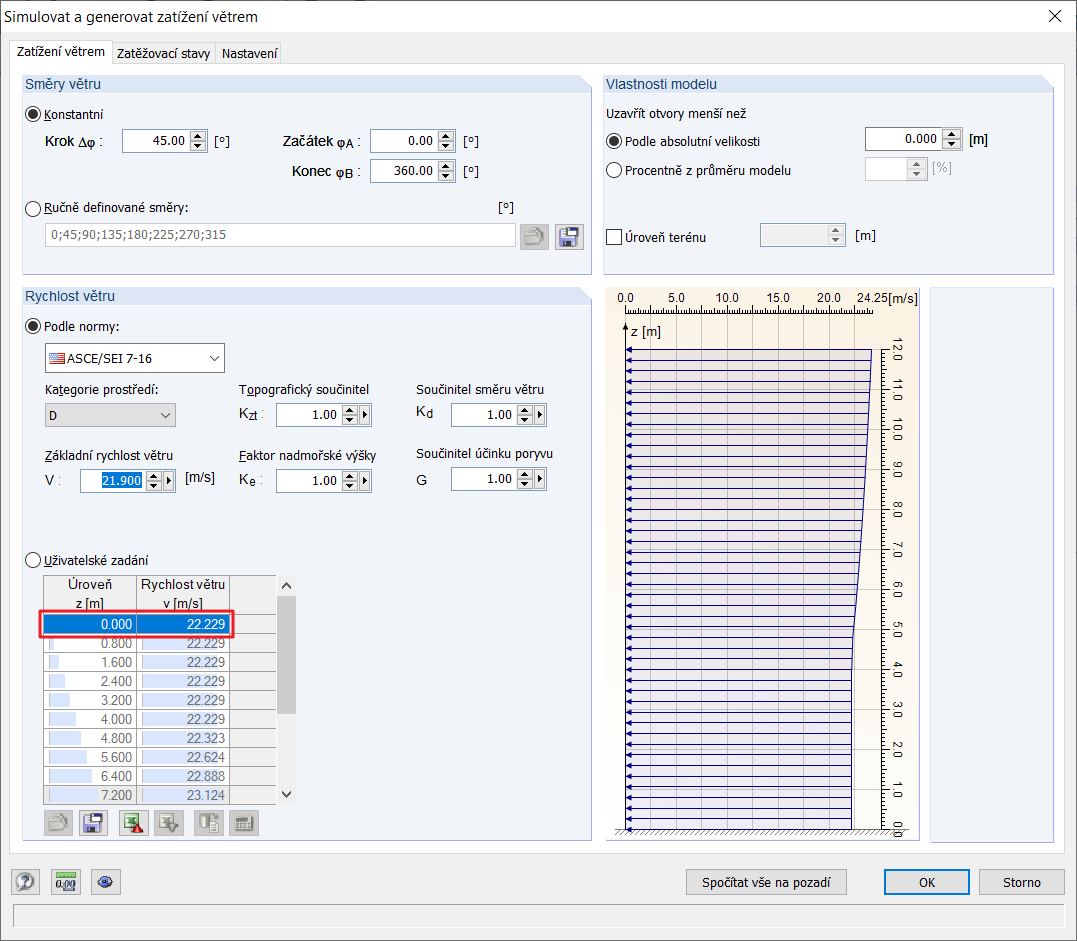Click the display settings eye icon
Viewport: 1077px width, 941px height.
point(105,882)
